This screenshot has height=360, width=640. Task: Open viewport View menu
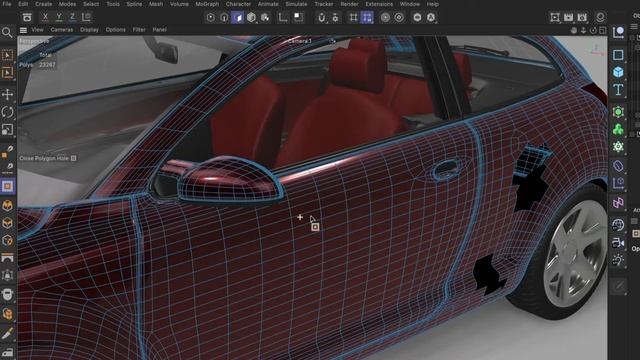[x=37, y=30]
